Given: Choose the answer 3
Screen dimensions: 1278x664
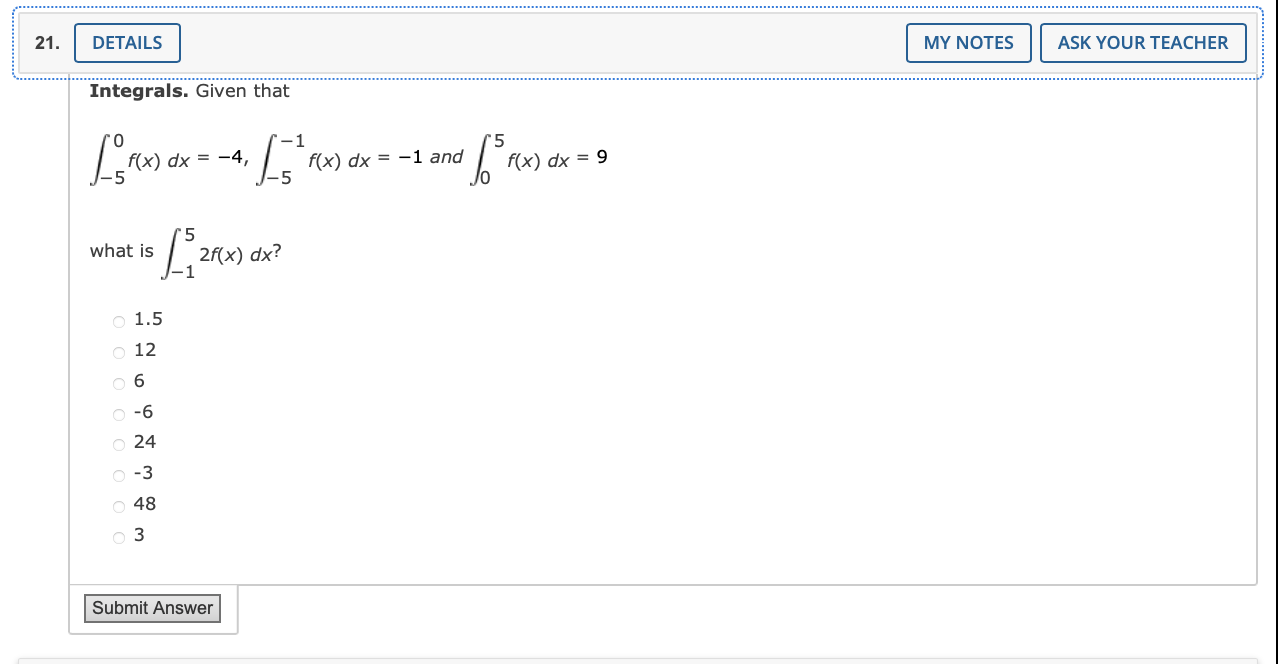Looking at the screenshot, I should click(118, 536).
